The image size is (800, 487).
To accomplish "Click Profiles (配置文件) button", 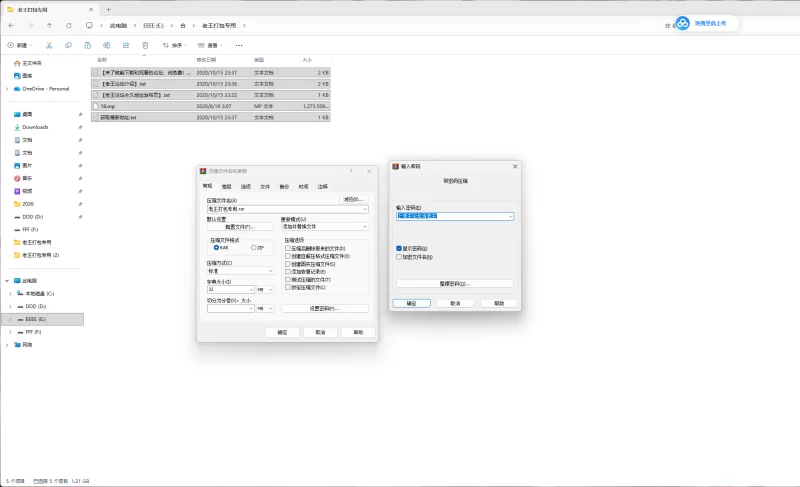I will coord(240,227).
